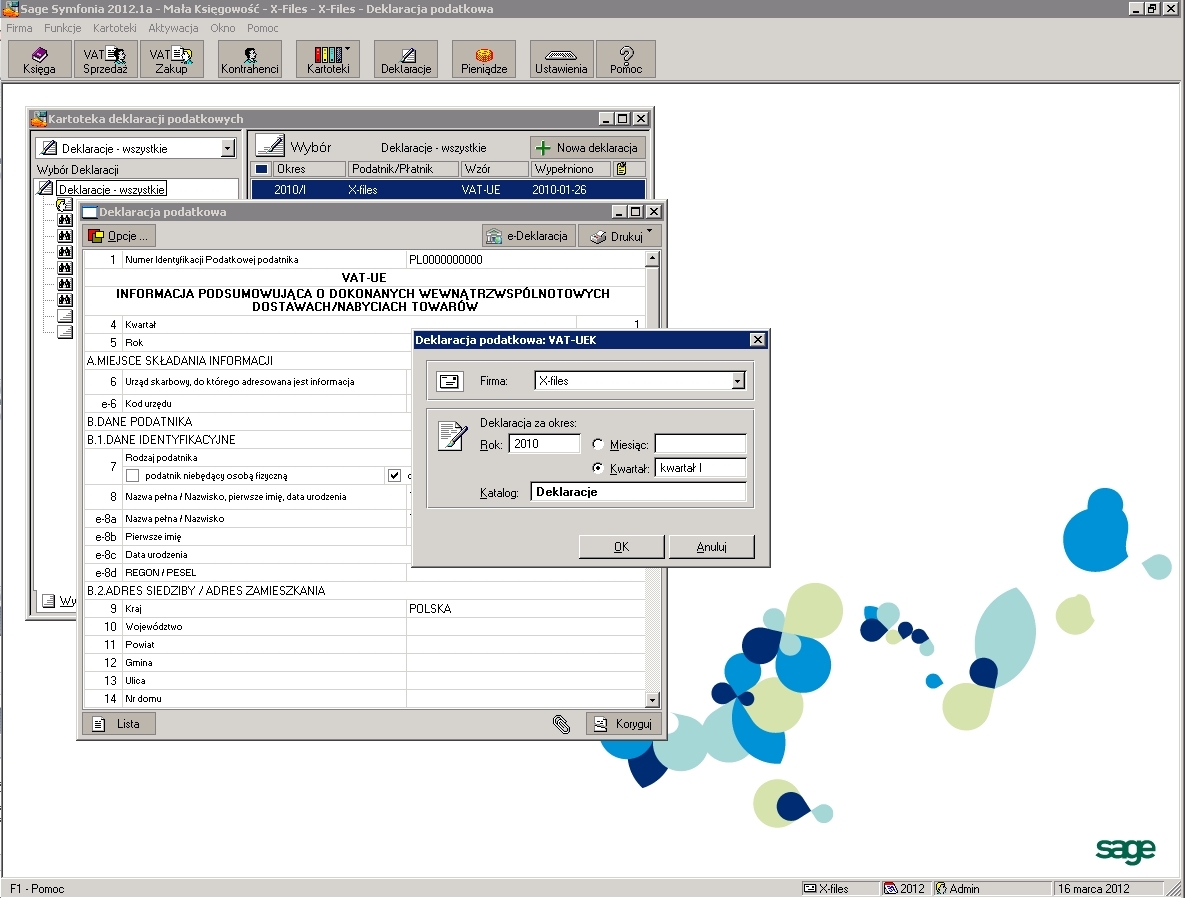Open the Firma dropdown arrow
This screenshot has height=898, width=1185.
(x=738, y=381)
